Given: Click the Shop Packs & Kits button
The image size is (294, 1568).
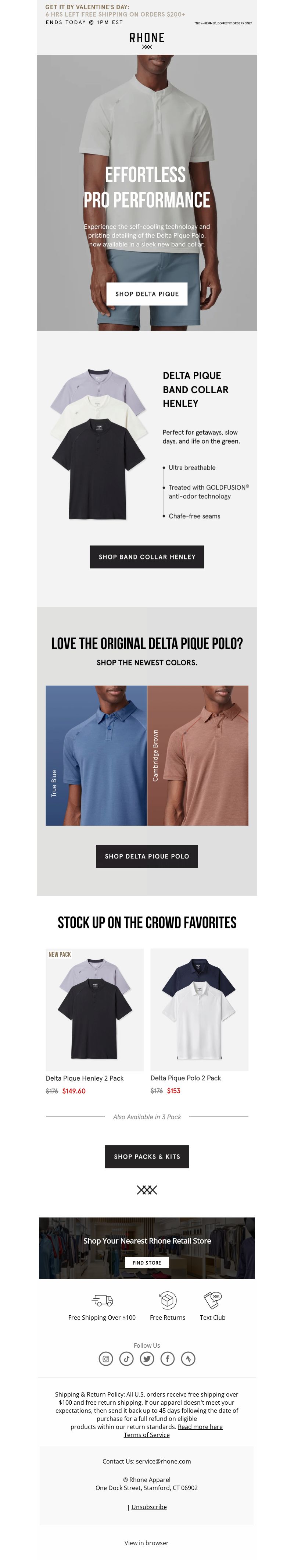Looking at the screenshot, I should pos(147,1156).
